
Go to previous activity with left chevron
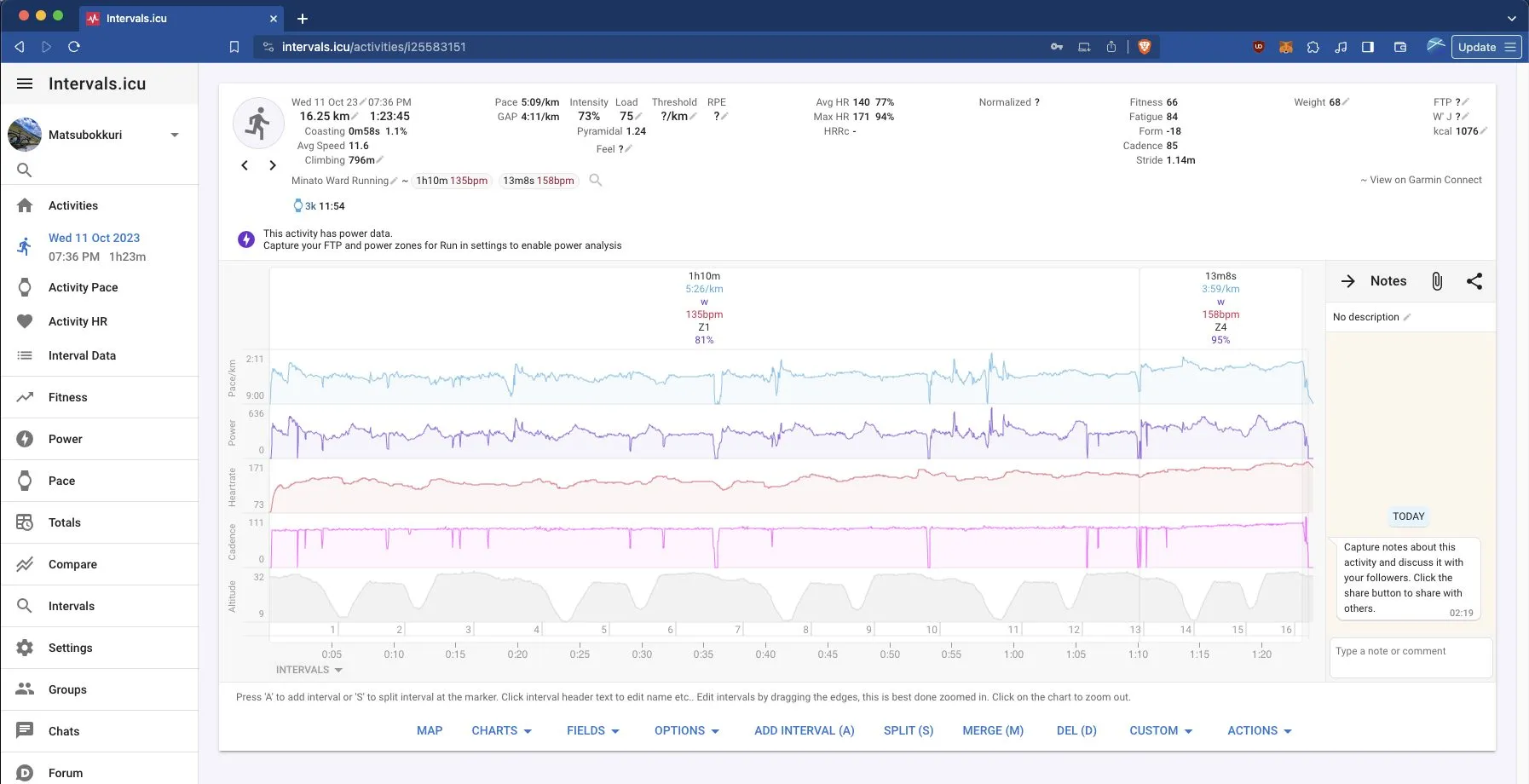coord(245,165)
